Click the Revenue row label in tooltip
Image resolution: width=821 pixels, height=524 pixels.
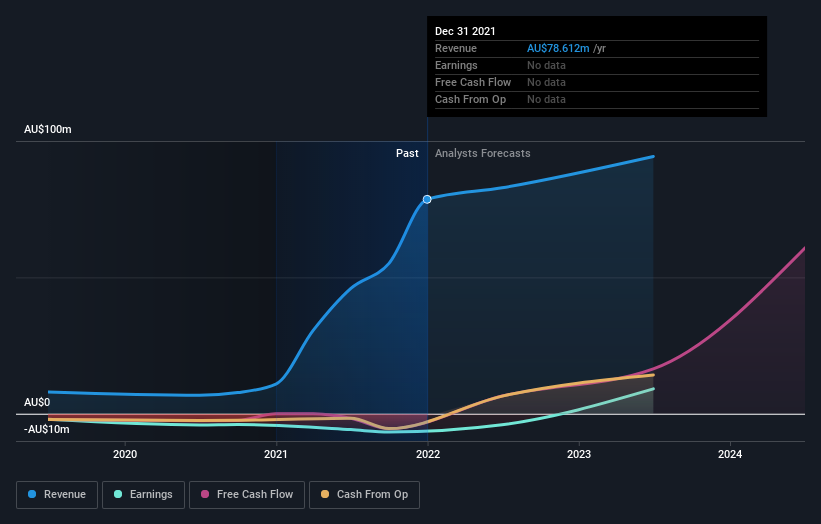(x=456, y=48)
